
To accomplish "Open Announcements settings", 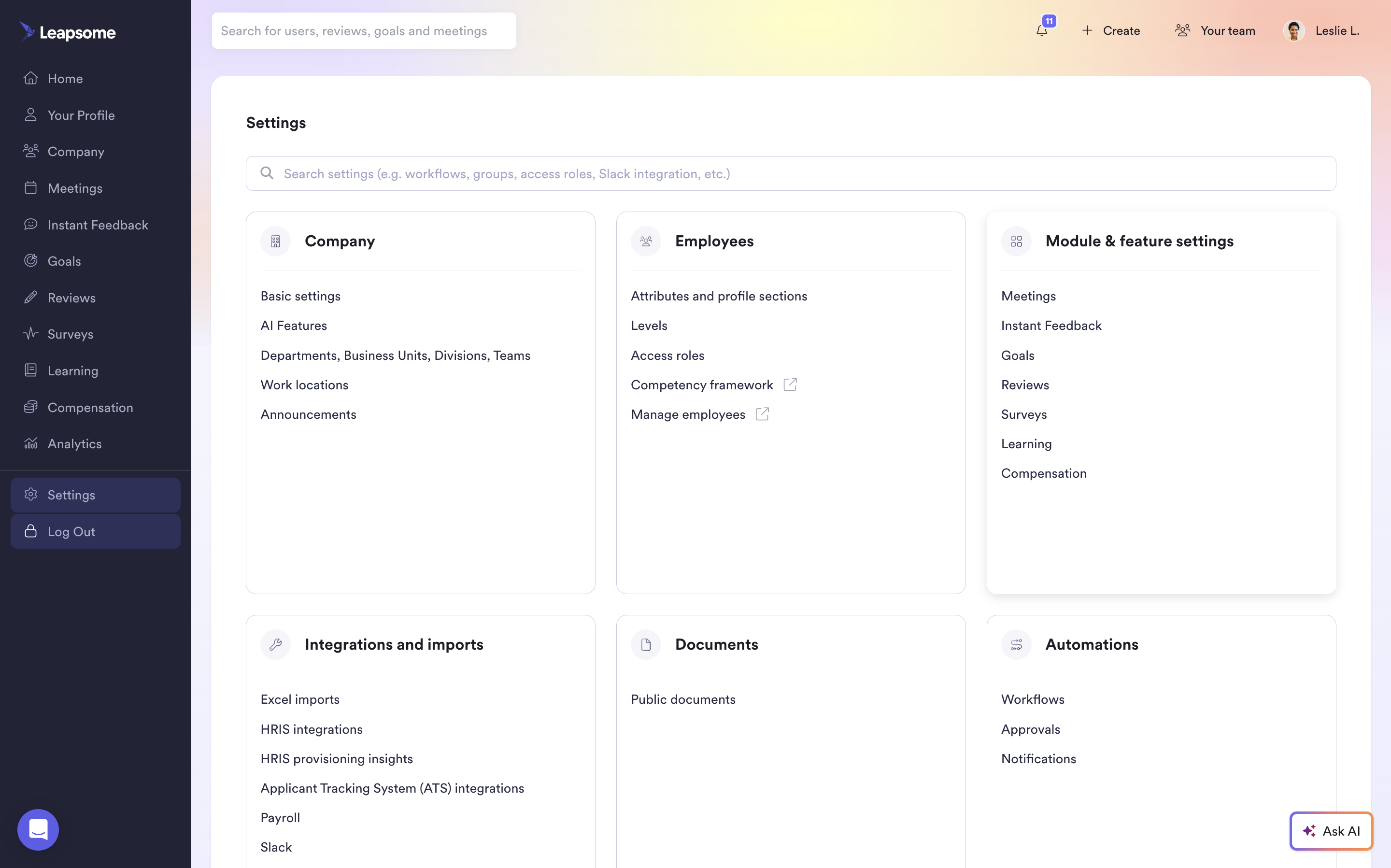I will pyautogui.click(x=308, y=414).
